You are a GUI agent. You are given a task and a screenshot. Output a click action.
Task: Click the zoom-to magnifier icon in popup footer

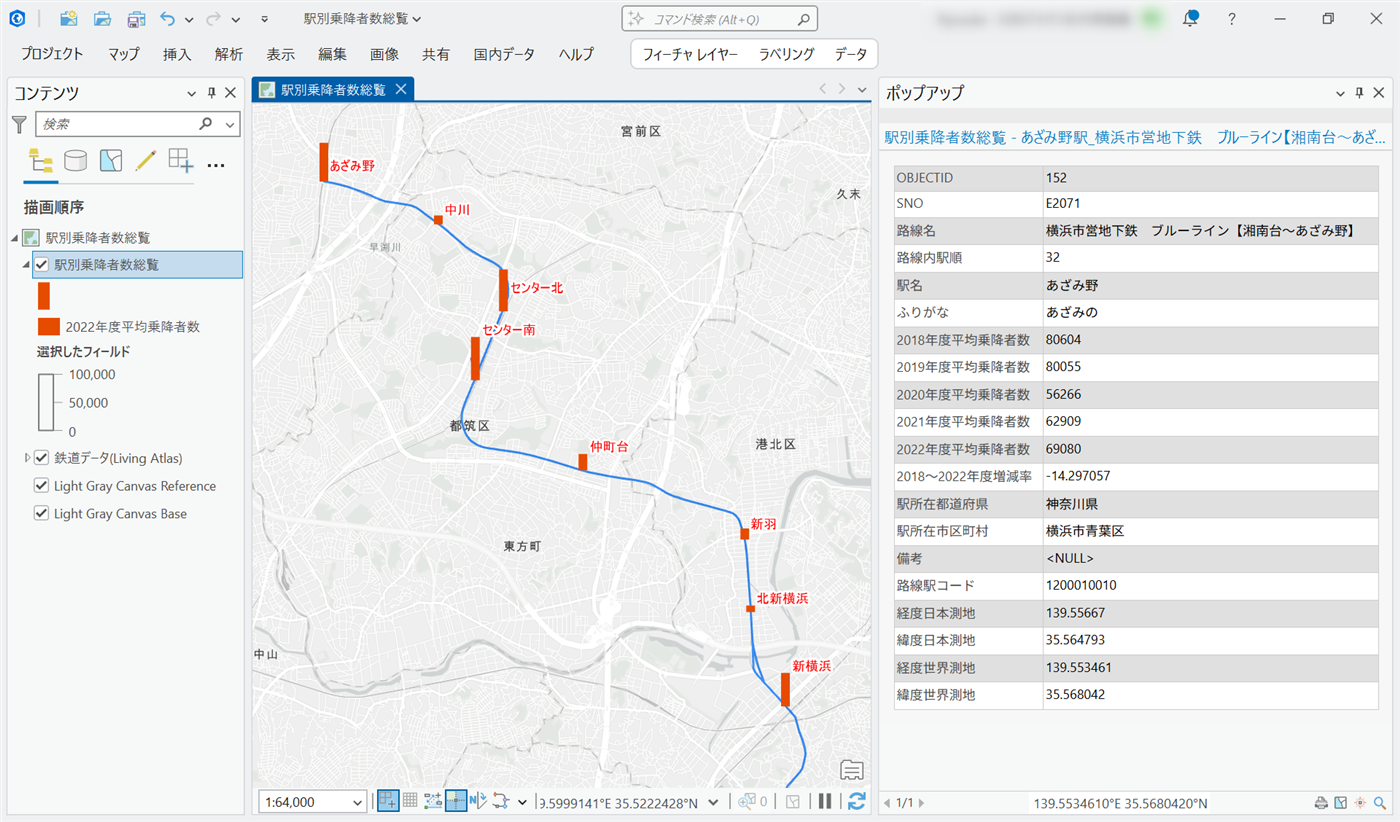[x=1380, y=803]
